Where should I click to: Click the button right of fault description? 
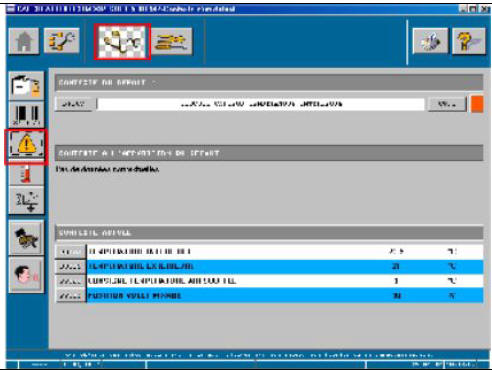447,104
